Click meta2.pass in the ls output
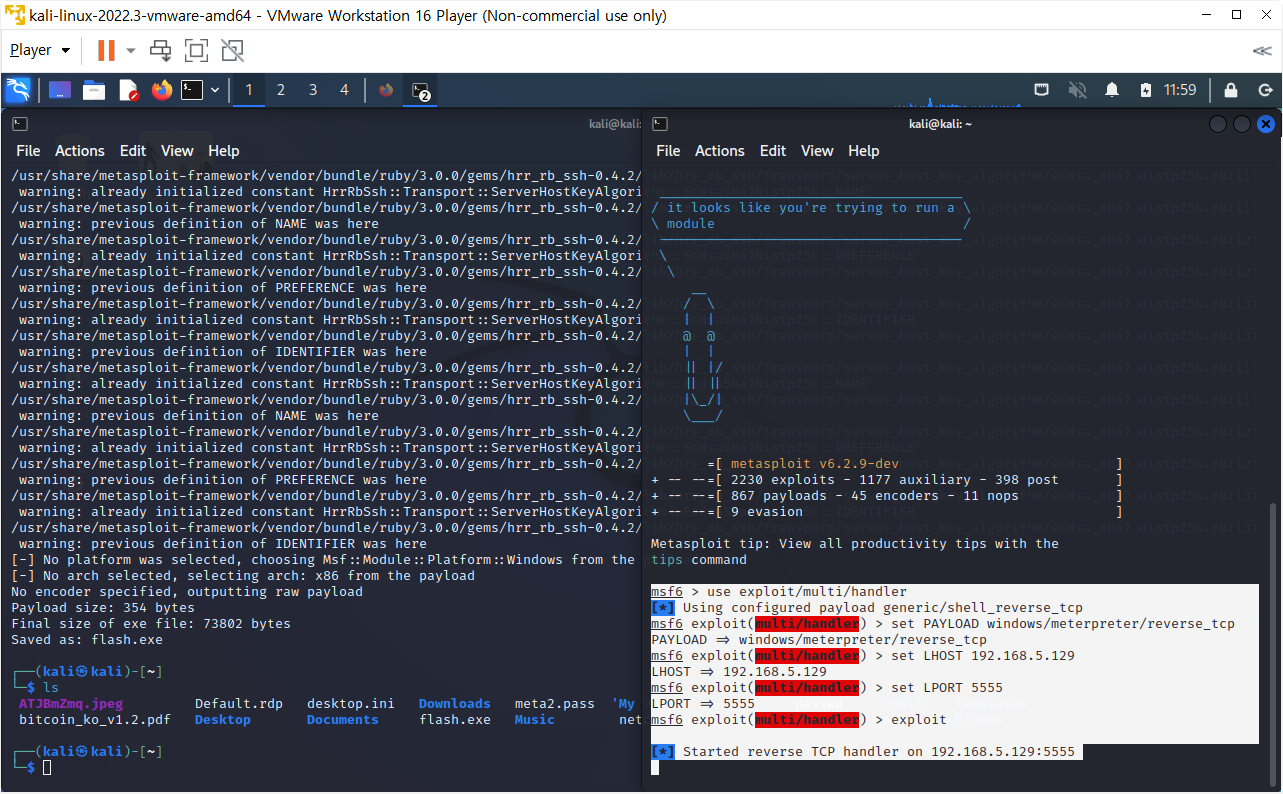Image resolution: width=1283 pixels, height=794 pixels. [x=555, y=704]
